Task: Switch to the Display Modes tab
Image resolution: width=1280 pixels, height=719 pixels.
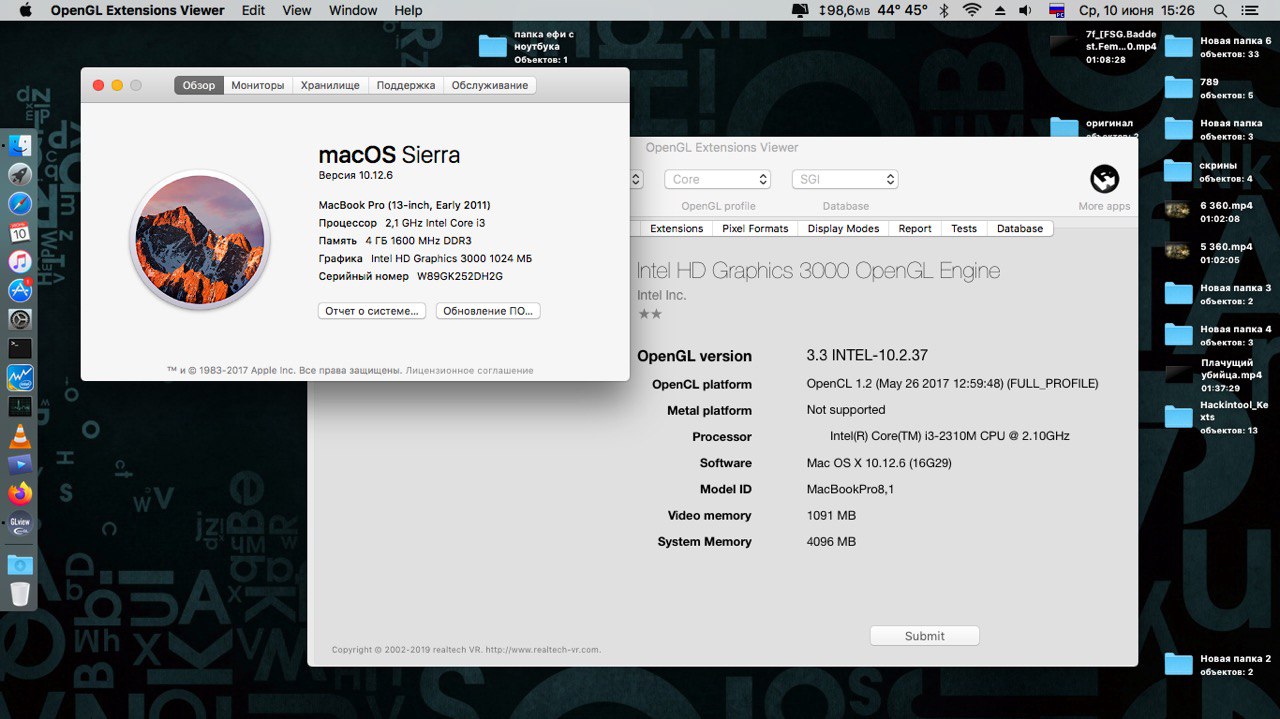Action: point(843,228)
